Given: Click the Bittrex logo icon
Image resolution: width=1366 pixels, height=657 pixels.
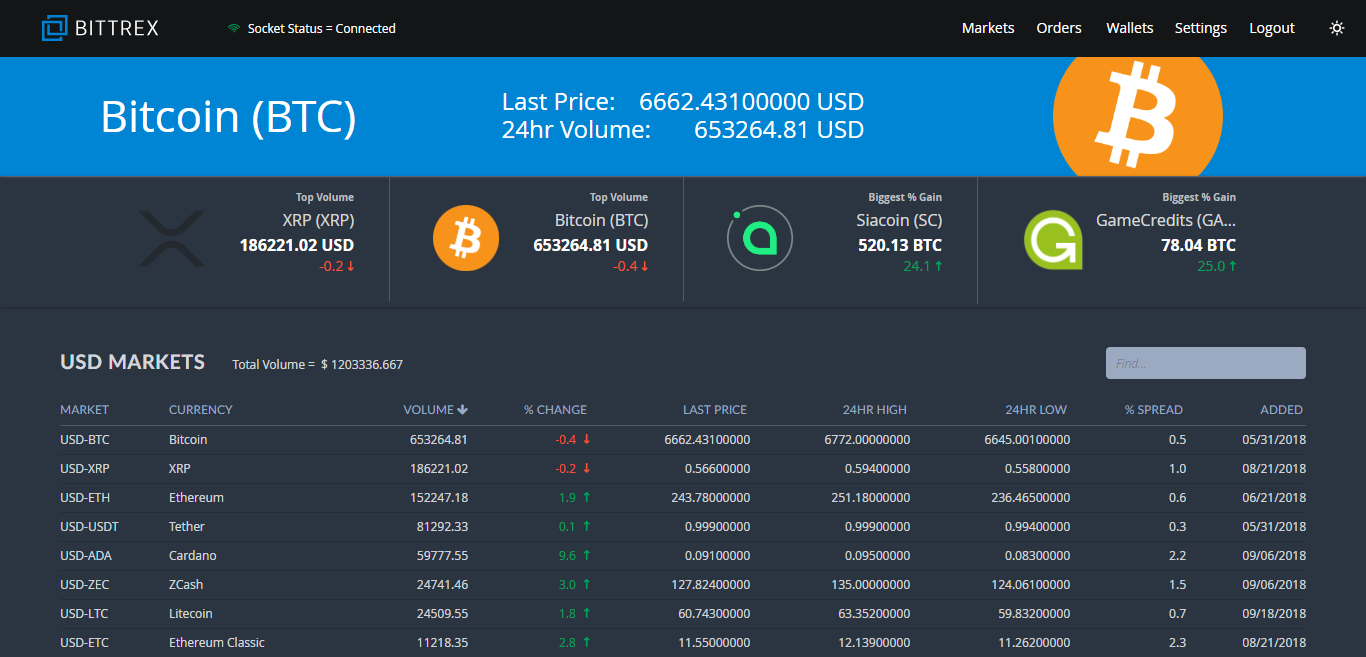Looking at the screenshot, I should 54,28.
